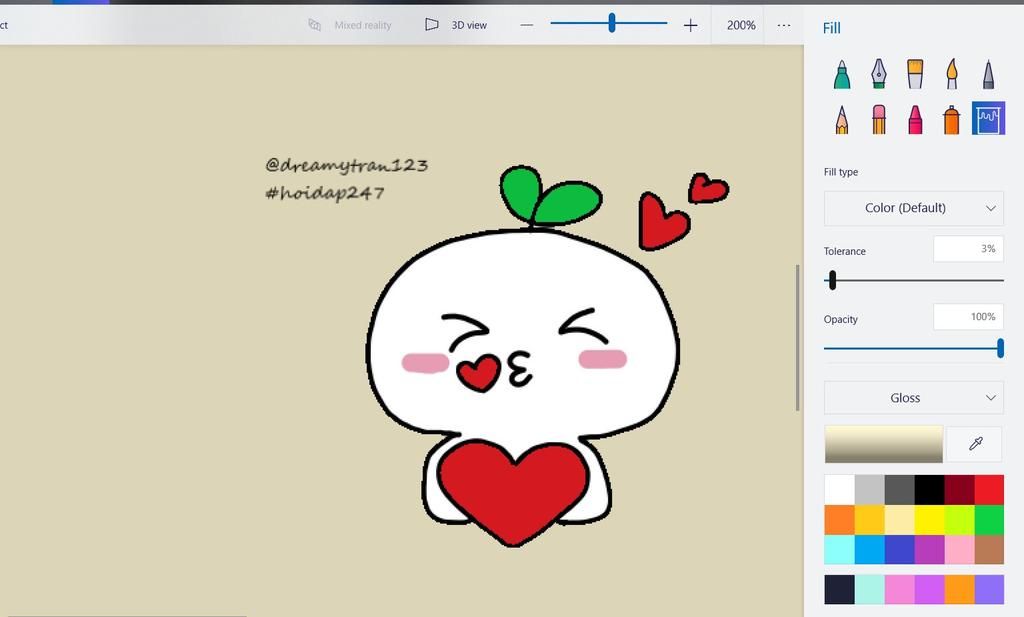Viewport: 1024px width, 617px height.
Task: Pick the violet custom color swatch
Action: (x=929, y=590)
